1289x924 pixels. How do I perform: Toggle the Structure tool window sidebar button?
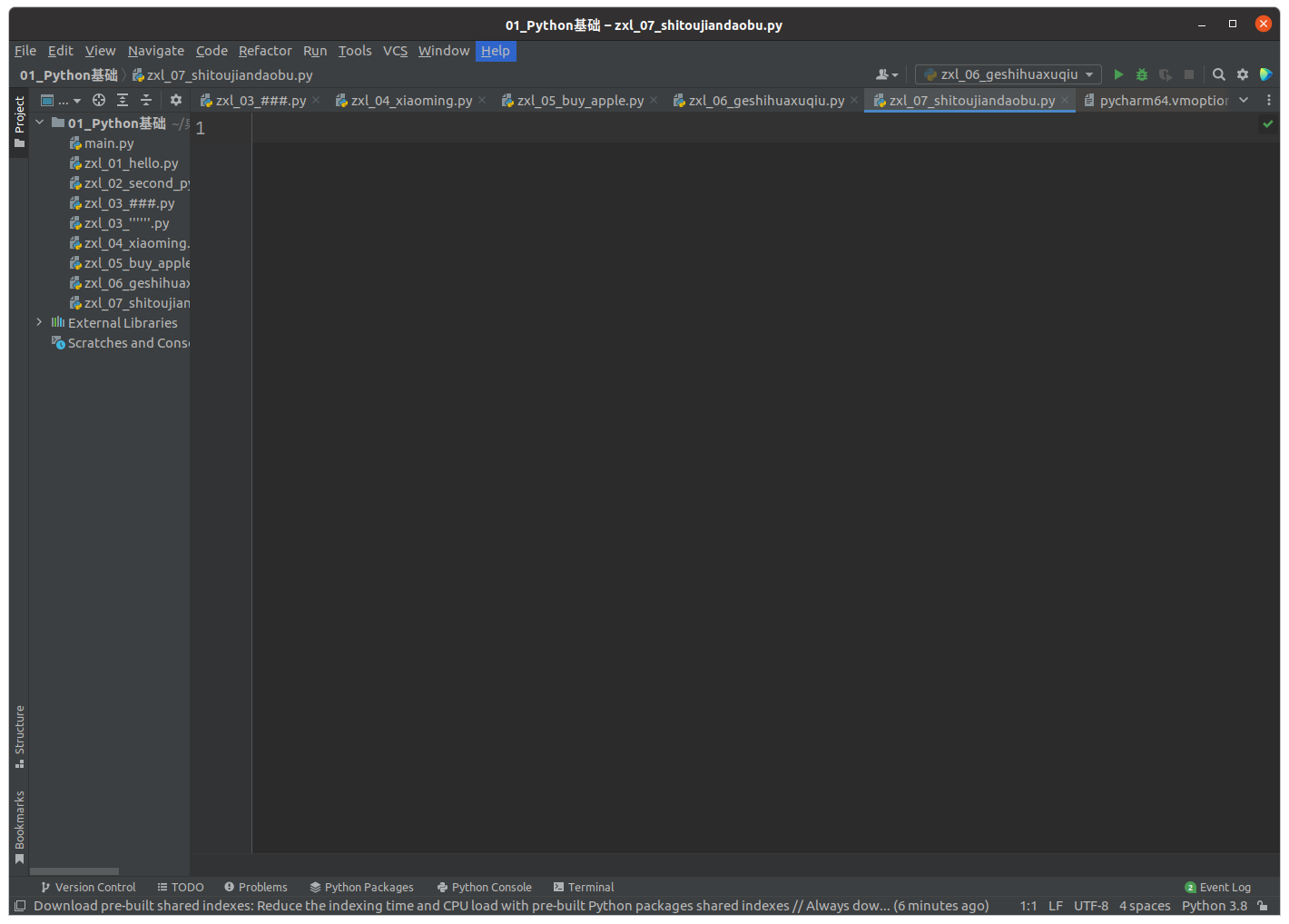[19, 736]
